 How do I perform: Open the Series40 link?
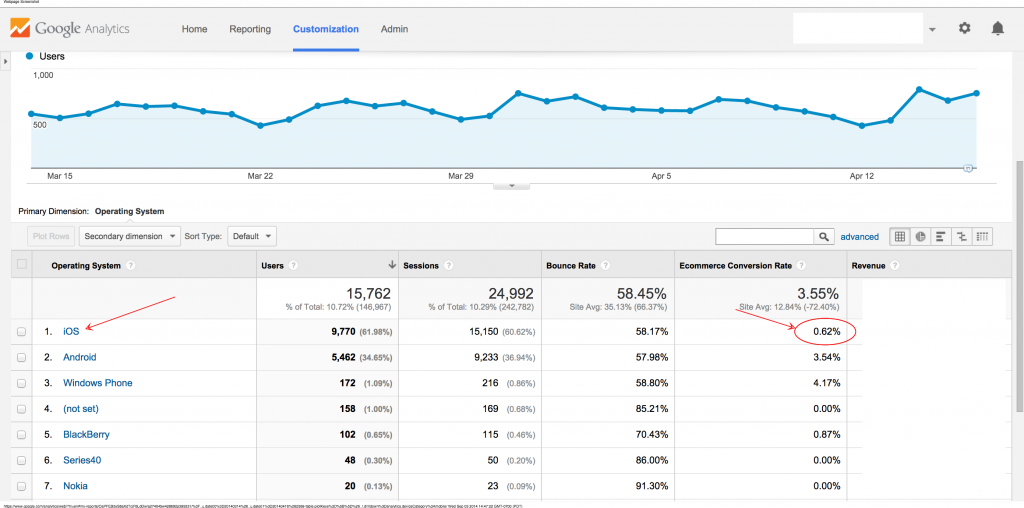(82, 460)
